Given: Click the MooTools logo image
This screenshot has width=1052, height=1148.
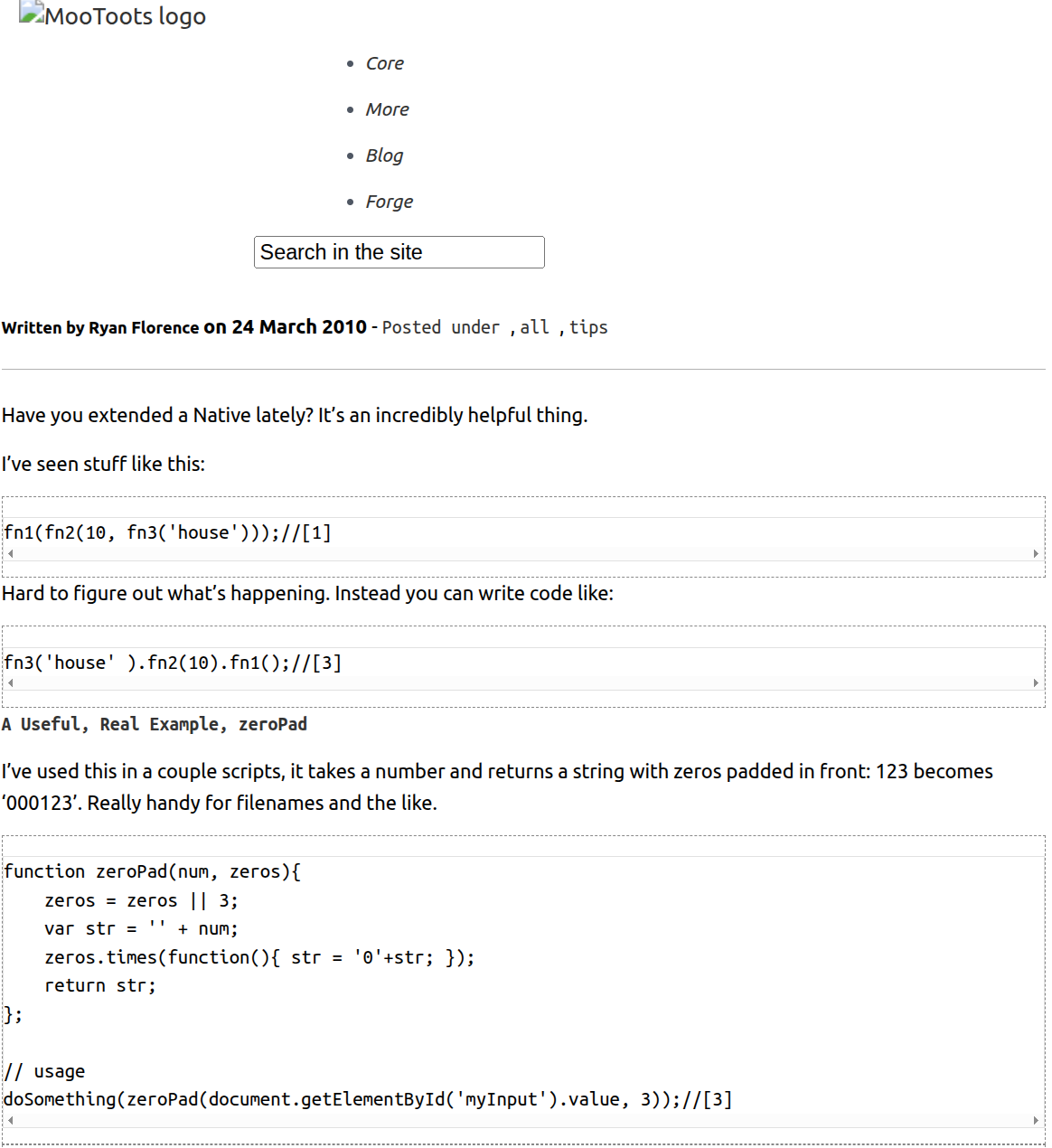Looking at the screenshot, I should coord(112,15).
